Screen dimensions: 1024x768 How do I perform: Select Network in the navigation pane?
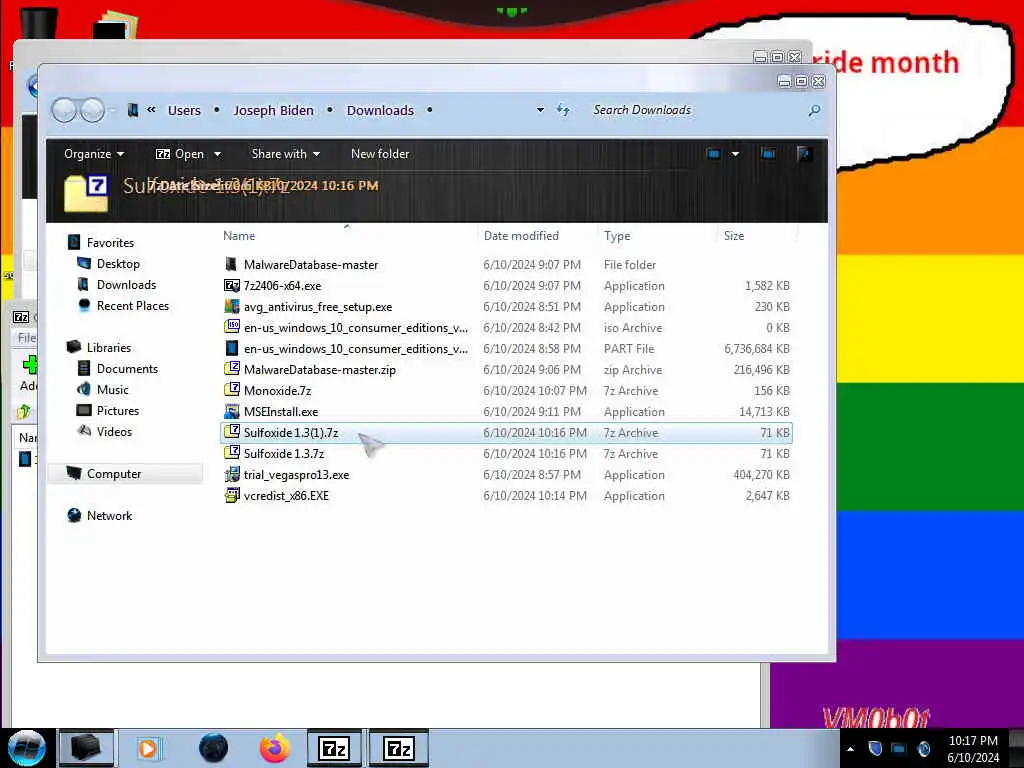click(x=109, y=515)
